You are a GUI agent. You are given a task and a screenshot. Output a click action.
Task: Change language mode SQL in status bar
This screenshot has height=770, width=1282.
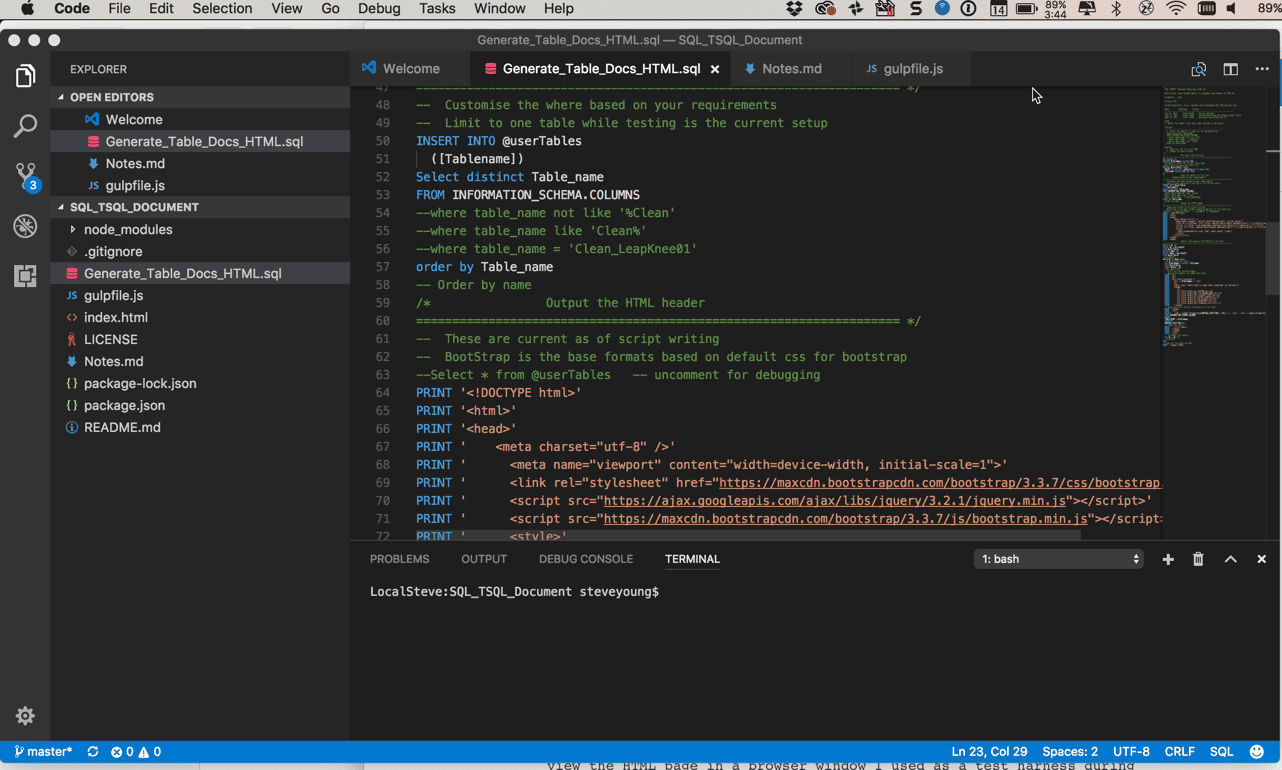1221,751
